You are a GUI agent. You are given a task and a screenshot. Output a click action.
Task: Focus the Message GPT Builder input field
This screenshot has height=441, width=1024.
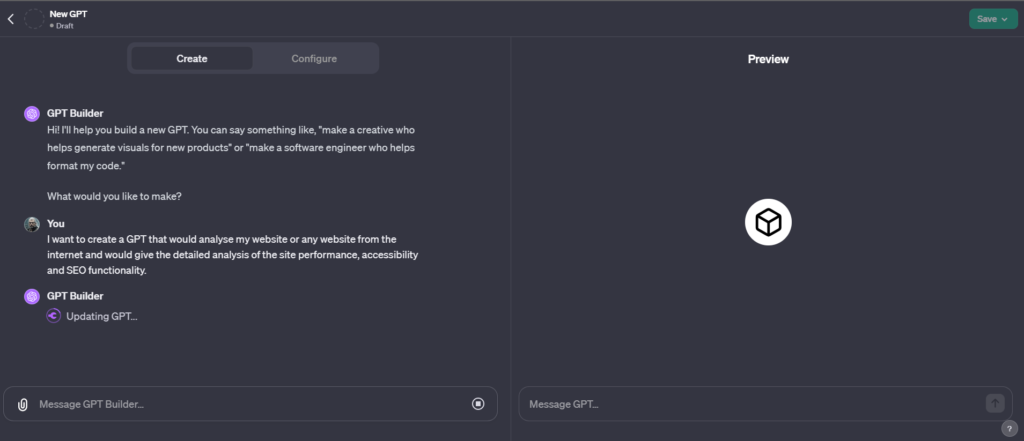coord(251,404)
